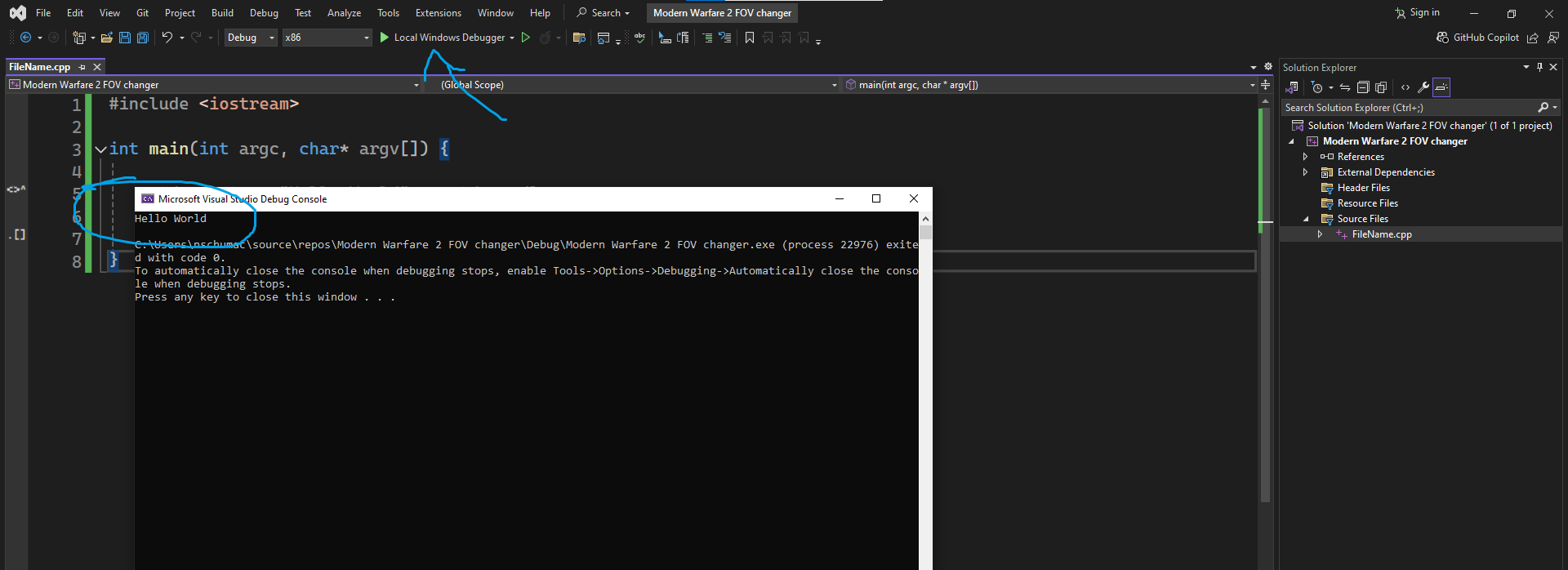
Task: Close the FileName.cpp tab
Action: [97, 67]
